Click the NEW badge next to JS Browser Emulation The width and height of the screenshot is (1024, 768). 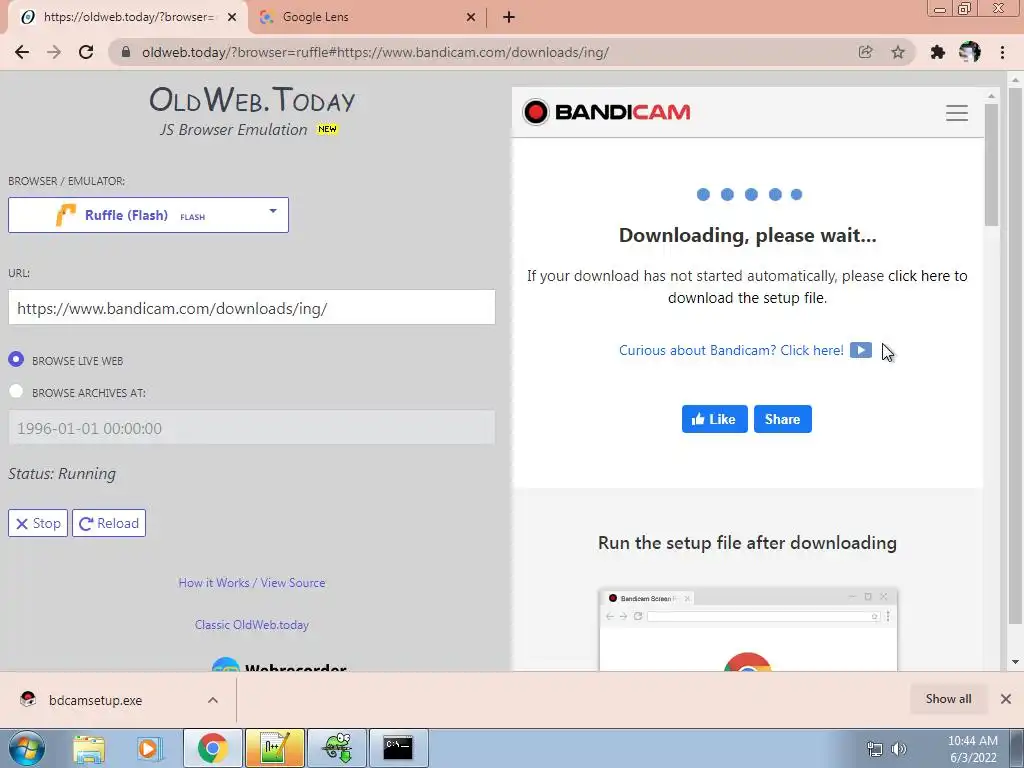click(x=327, y=129)
